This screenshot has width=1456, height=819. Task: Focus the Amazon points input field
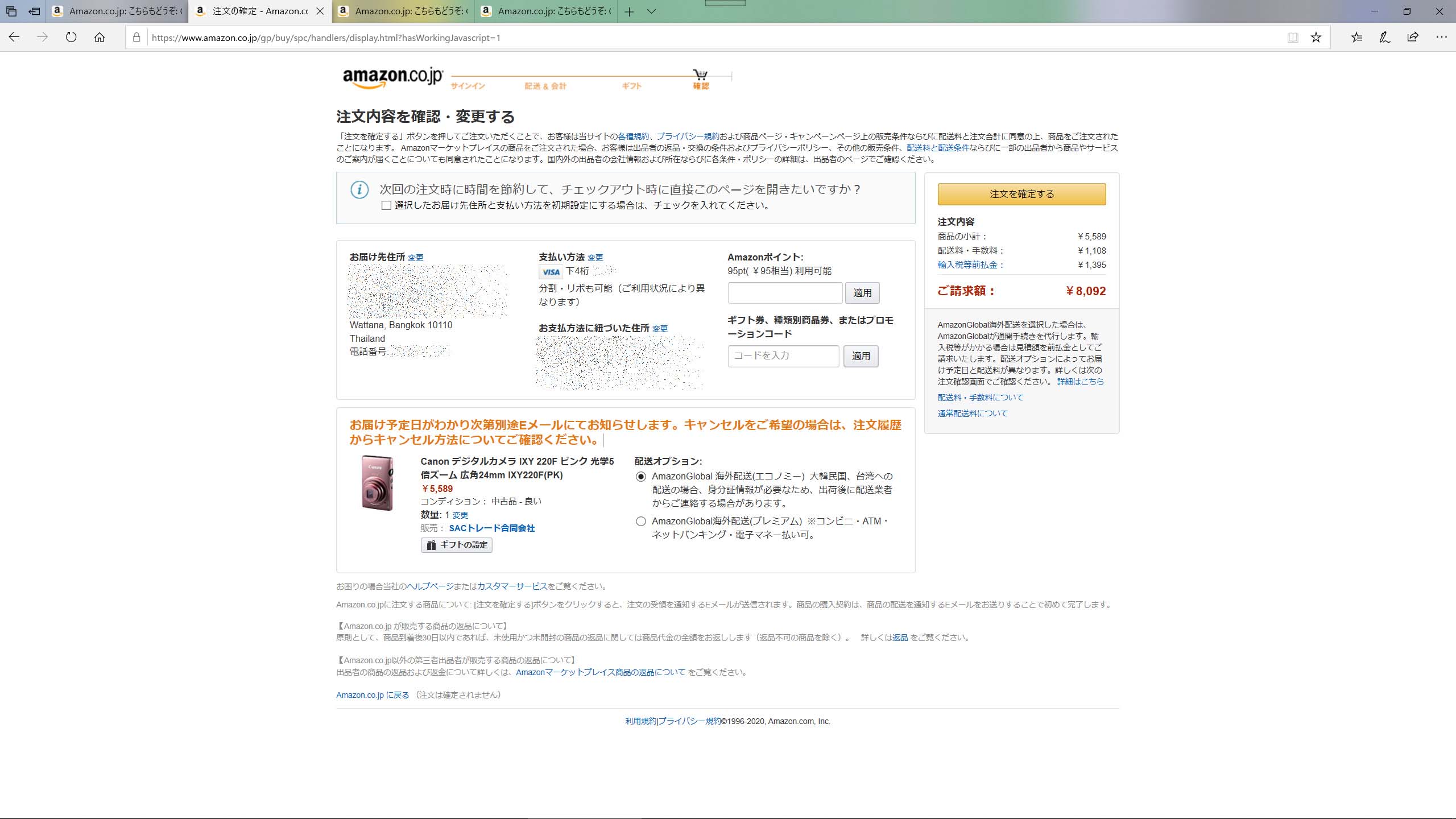pos(785,292)
